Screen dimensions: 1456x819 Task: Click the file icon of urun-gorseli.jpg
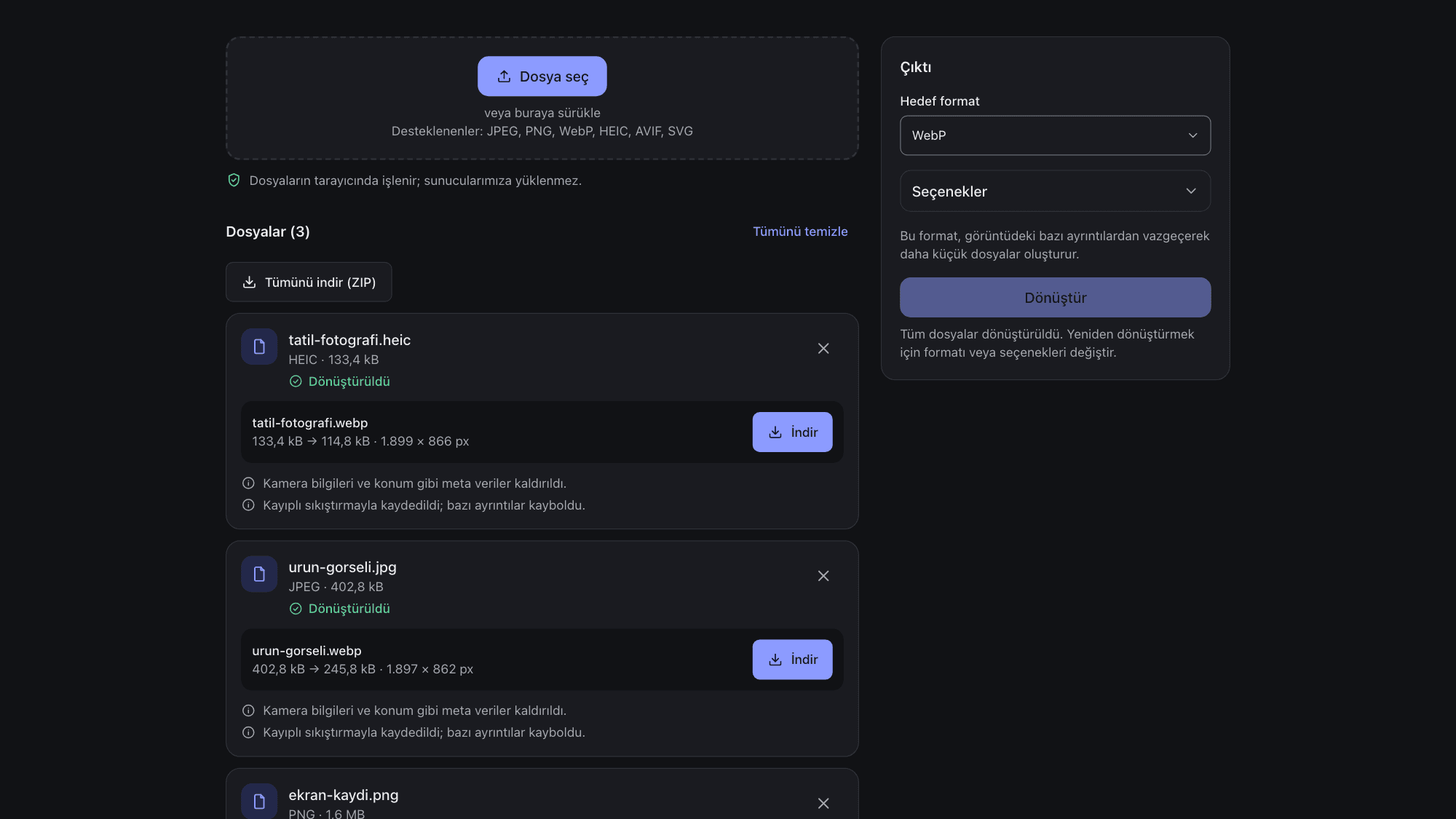click(x=259, y=574)
